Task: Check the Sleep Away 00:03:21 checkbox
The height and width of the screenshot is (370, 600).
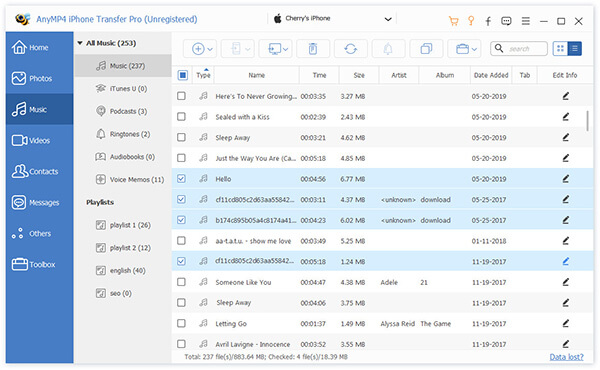Action: tap(181, 137)
